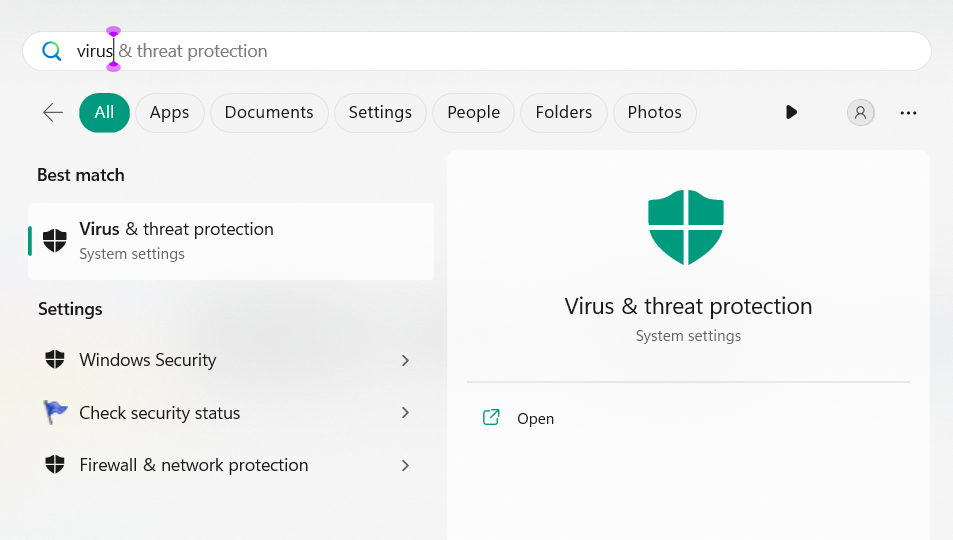Click the Open external link icon
This screenshot has width=953, height=540.
[491, 418]
